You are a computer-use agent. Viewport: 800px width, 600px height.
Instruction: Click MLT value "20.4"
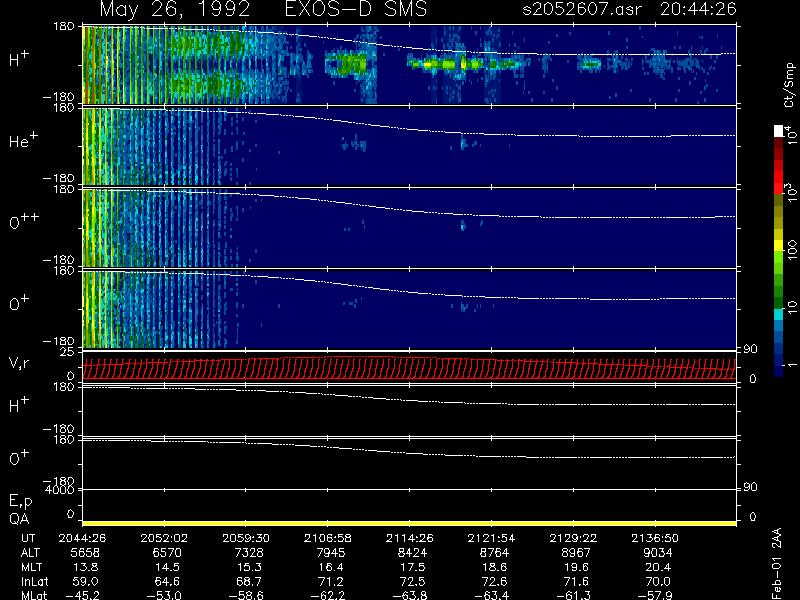[x=658, y=567]
